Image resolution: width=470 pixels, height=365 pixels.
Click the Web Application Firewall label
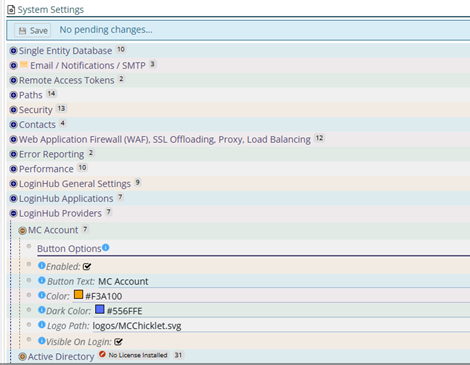(165, 139)
